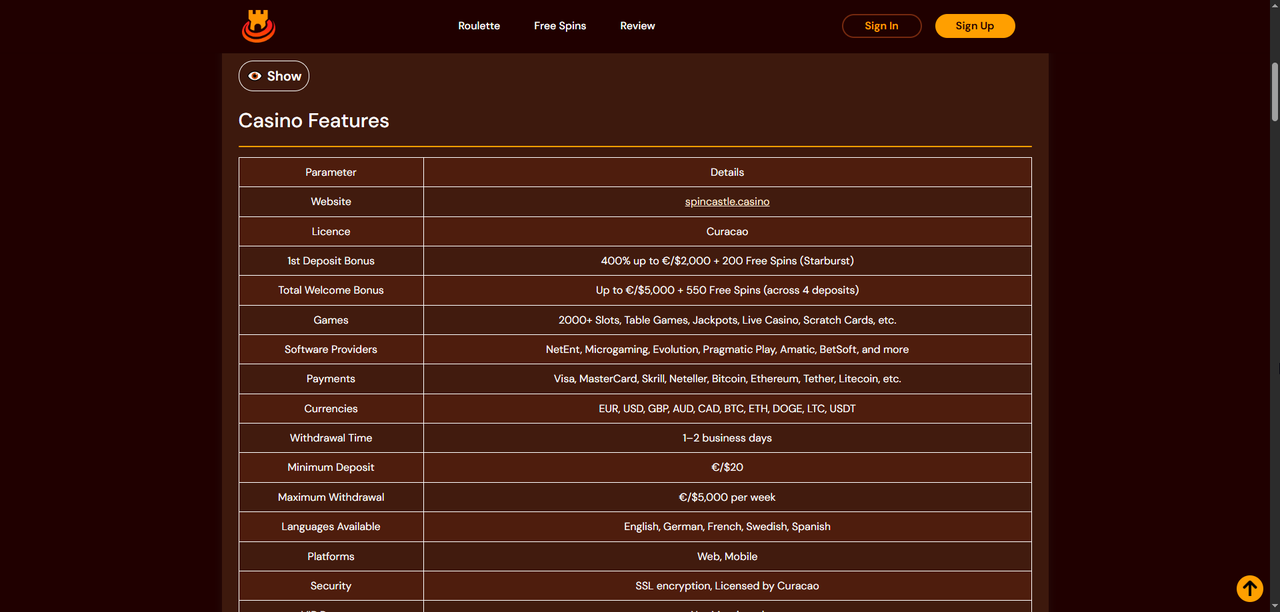Click the EUR, USD, GBP currencies value
The image size is (1280, 612).
(x=727, y=409)
